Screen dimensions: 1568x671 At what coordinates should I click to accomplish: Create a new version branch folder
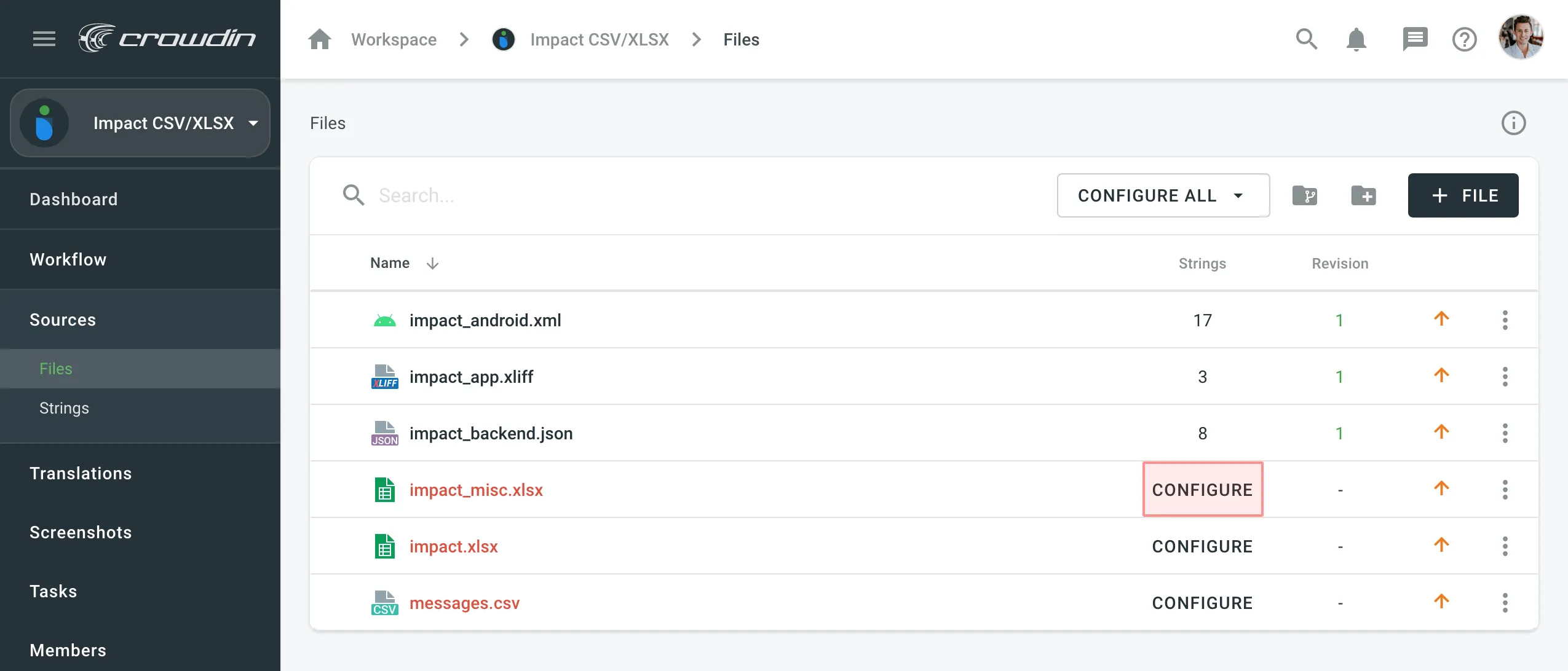tap(1305, 195)
